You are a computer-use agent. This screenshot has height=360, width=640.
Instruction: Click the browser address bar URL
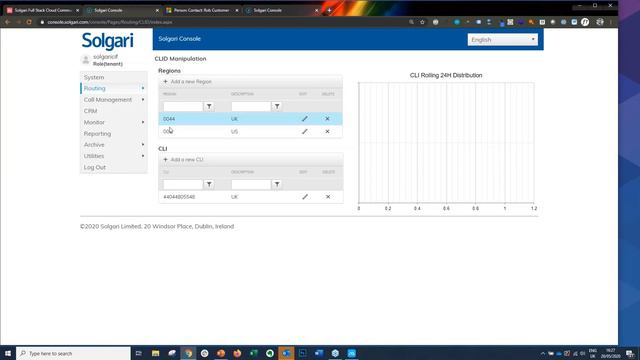click(110, 22)
